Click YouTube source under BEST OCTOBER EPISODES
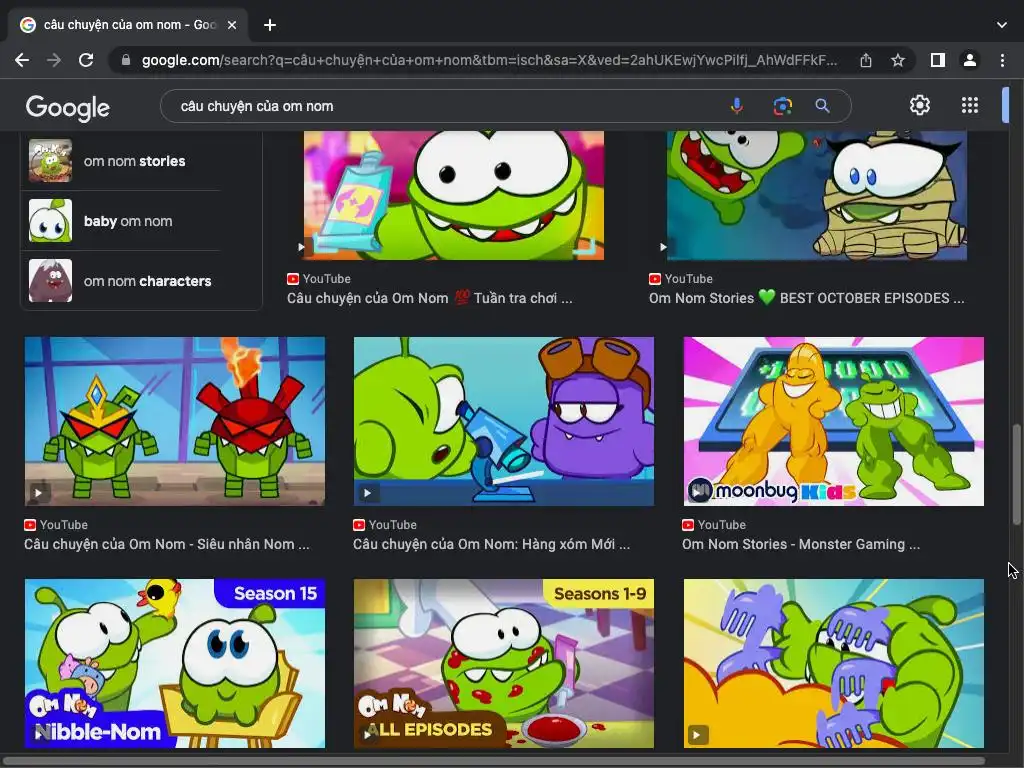Image resolution: width=1024 pixels, height=768 pixels. [680, 279]
